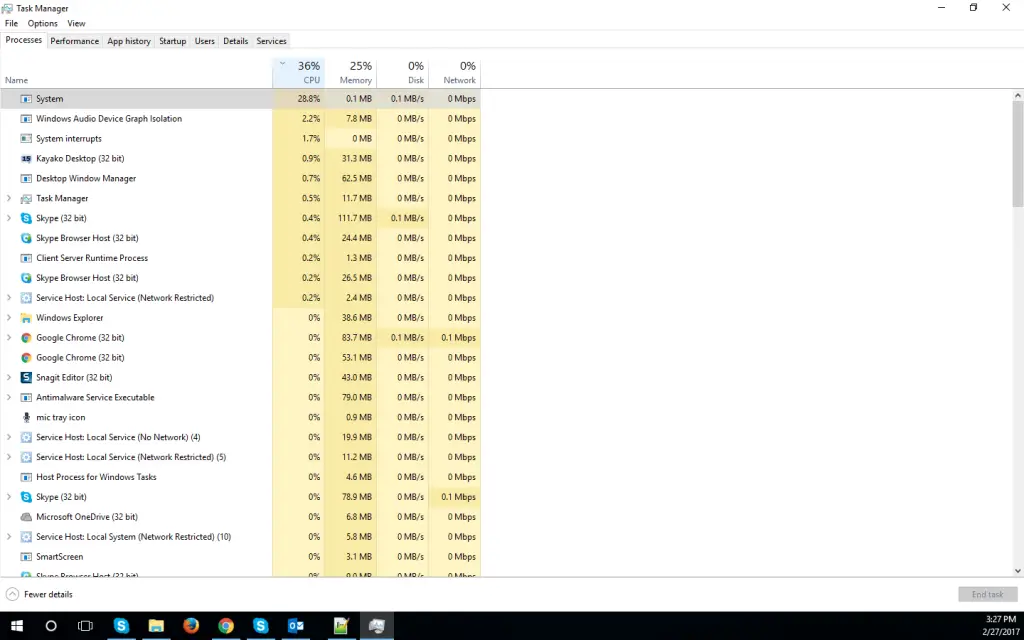
Task: Open Firefox from the taskbar
Action: 190,625
